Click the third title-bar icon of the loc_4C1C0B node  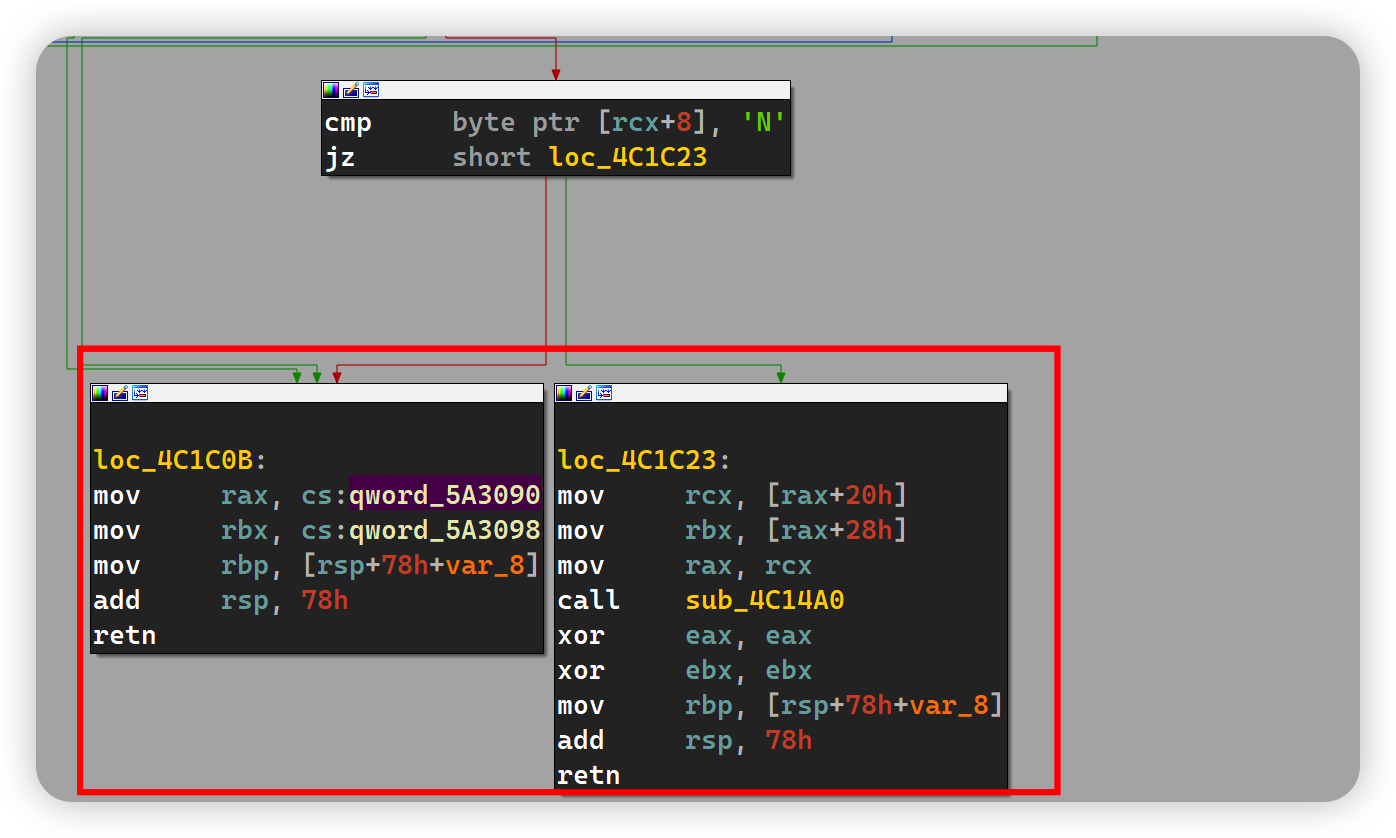[139, 393]
